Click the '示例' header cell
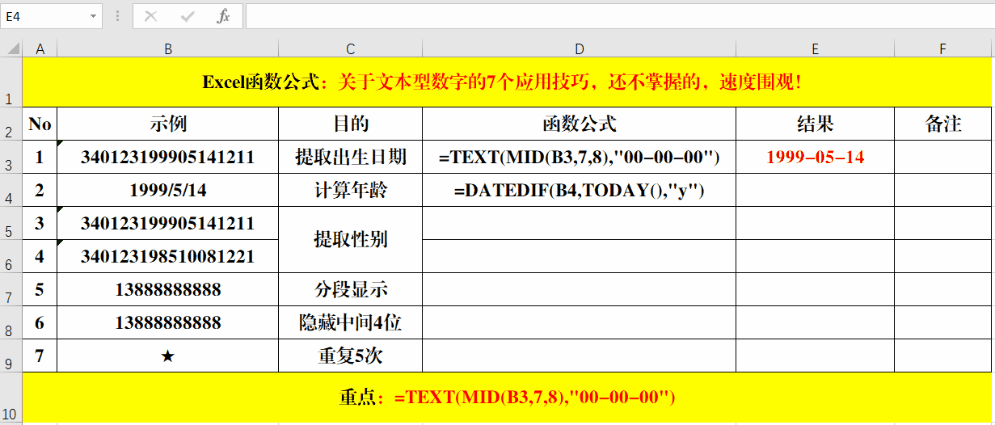 pyautogui.click(x=168, y=124)
